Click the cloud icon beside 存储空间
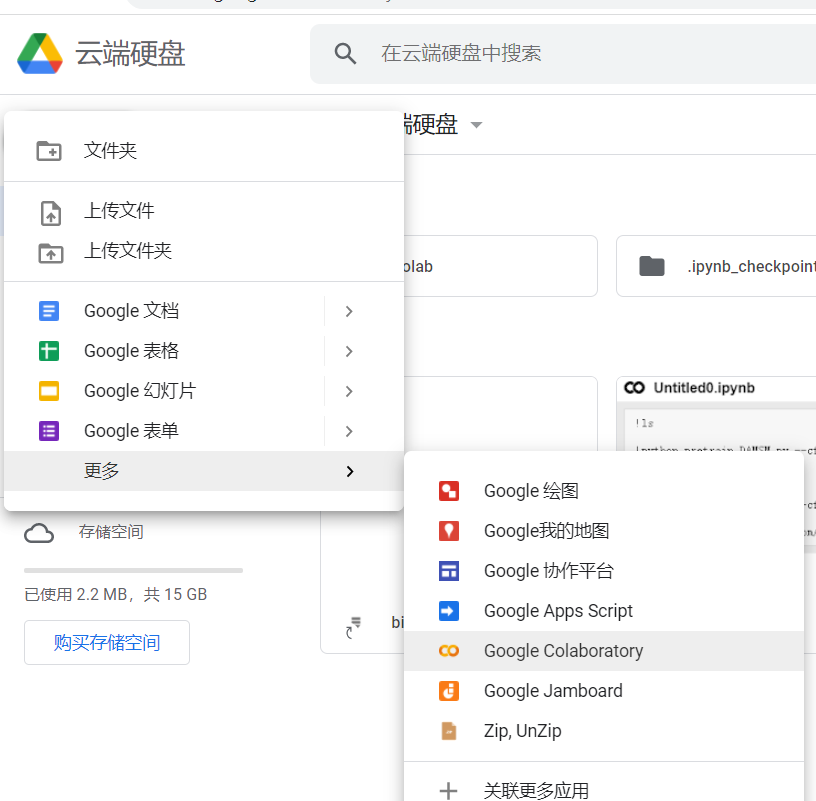Image resolution: width=816 pixels, height=801 pixels. point(39,533)
